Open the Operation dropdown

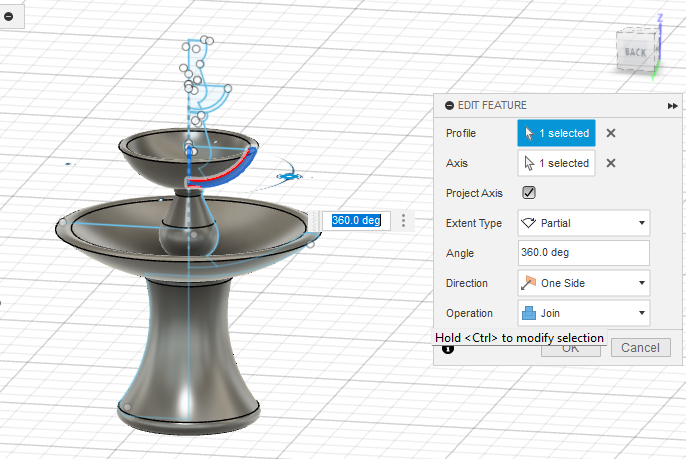coord(584,313)
